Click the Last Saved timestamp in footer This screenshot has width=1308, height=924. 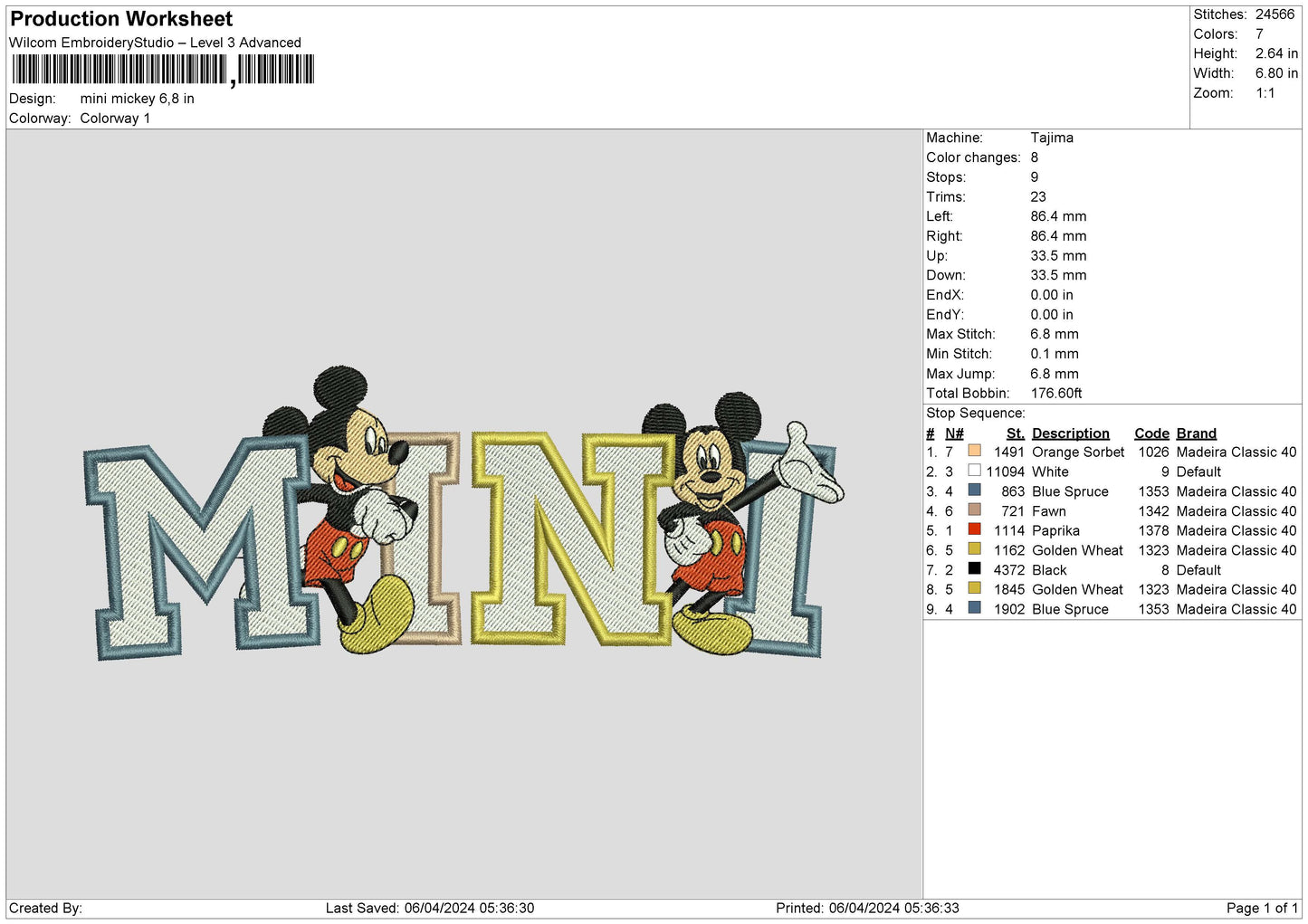pyautogui.click(x=430, y=908)
